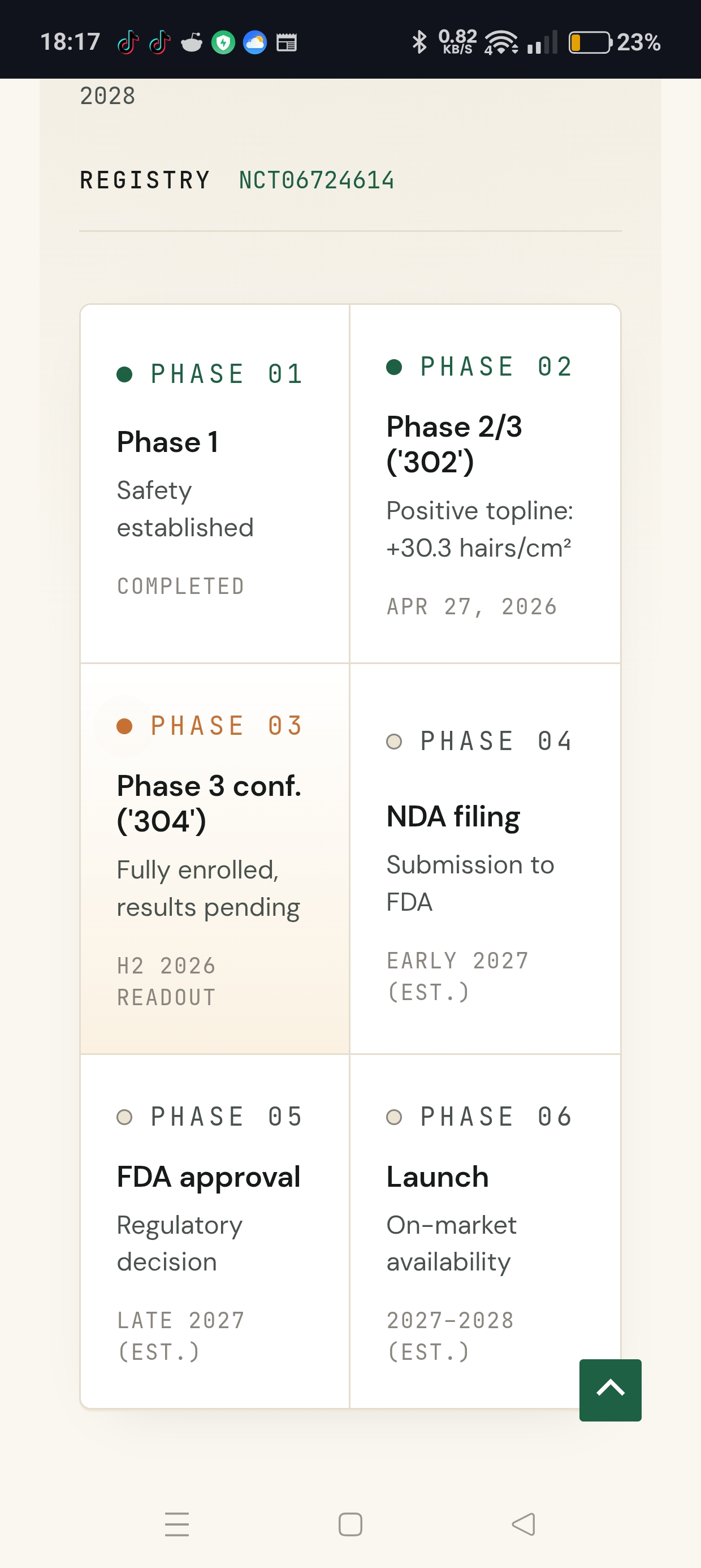The width and height of the screenshot is (701, 1568).
Task: Tap the green shield notification icon
Action: (x=223, y=42)
